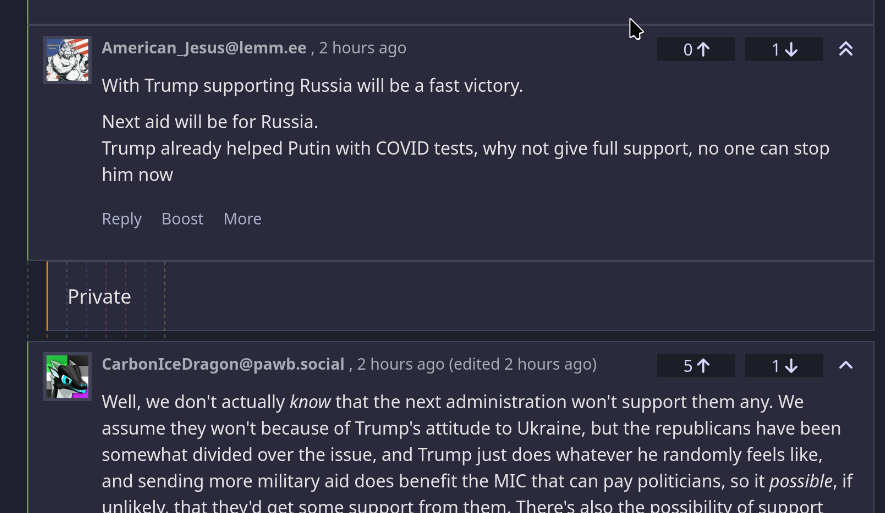Screen dimensions: 885x513
Task: Open the American_Jesus@lemm.ee user profile
Action: click(204, 48)
